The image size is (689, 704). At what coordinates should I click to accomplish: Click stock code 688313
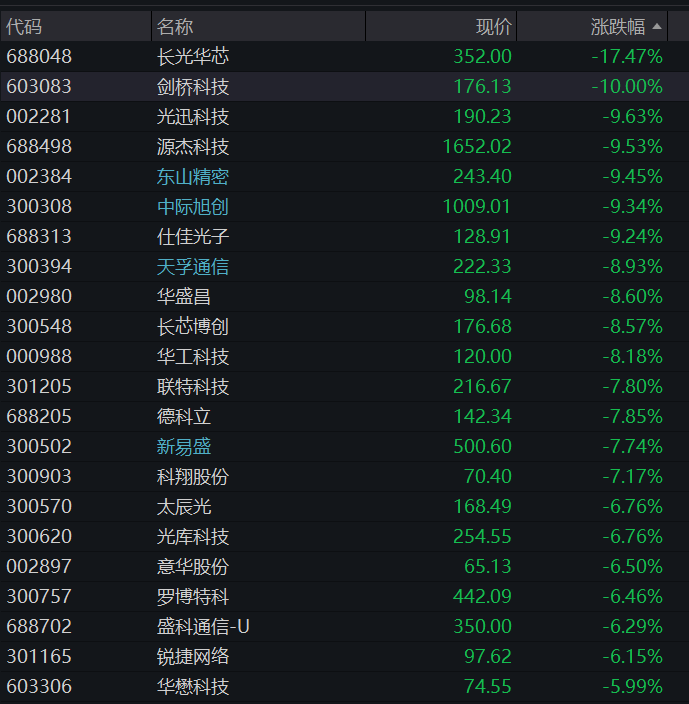[39, 237]
